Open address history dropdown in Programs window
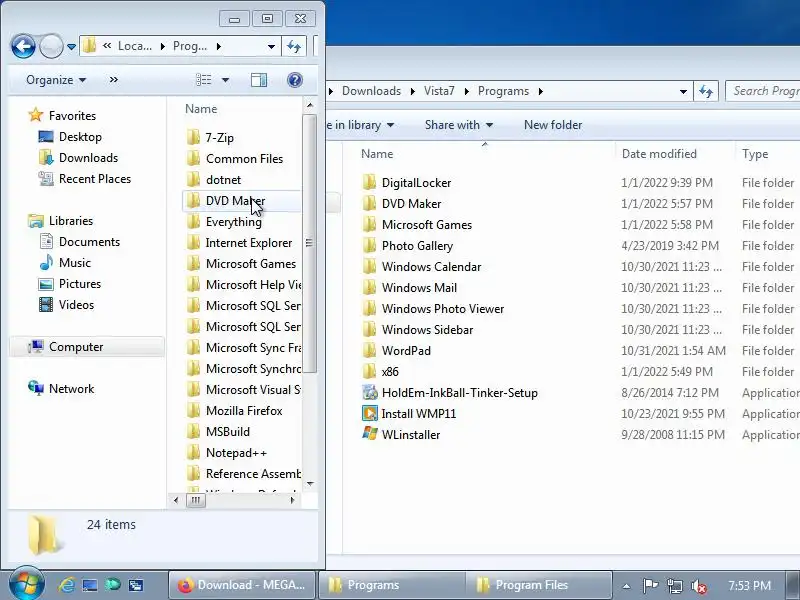Viewport: 800px width, 600px height. 683,91
